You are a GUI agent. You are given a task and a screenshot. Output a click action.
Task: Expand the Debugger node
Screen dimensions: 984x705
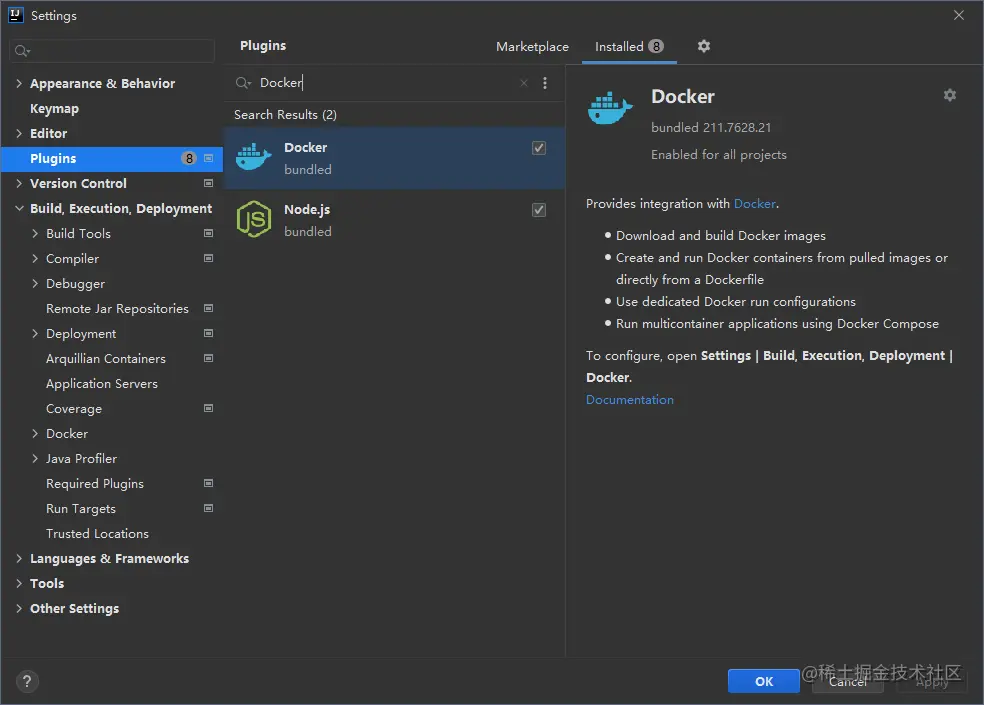pos(35,283)
